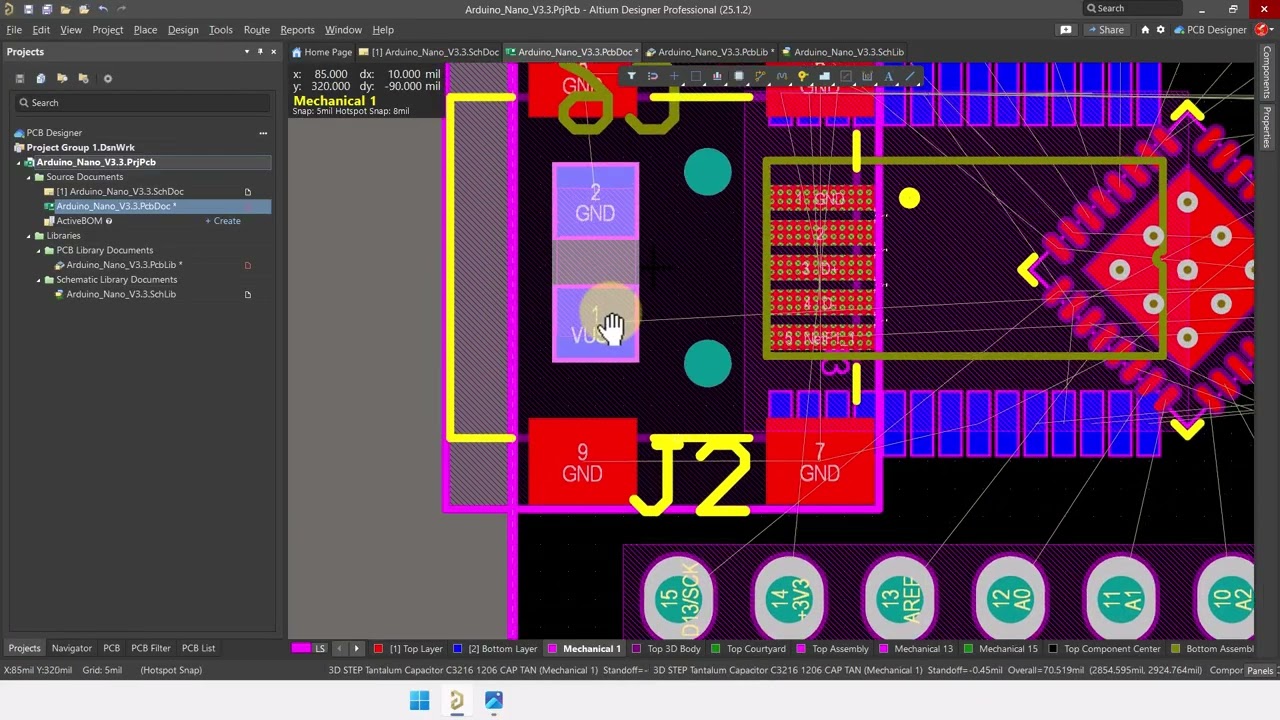
Task: Switch to the Arduino_Nano_V3.3.SchDoc document tab
Action: [430, 52]
